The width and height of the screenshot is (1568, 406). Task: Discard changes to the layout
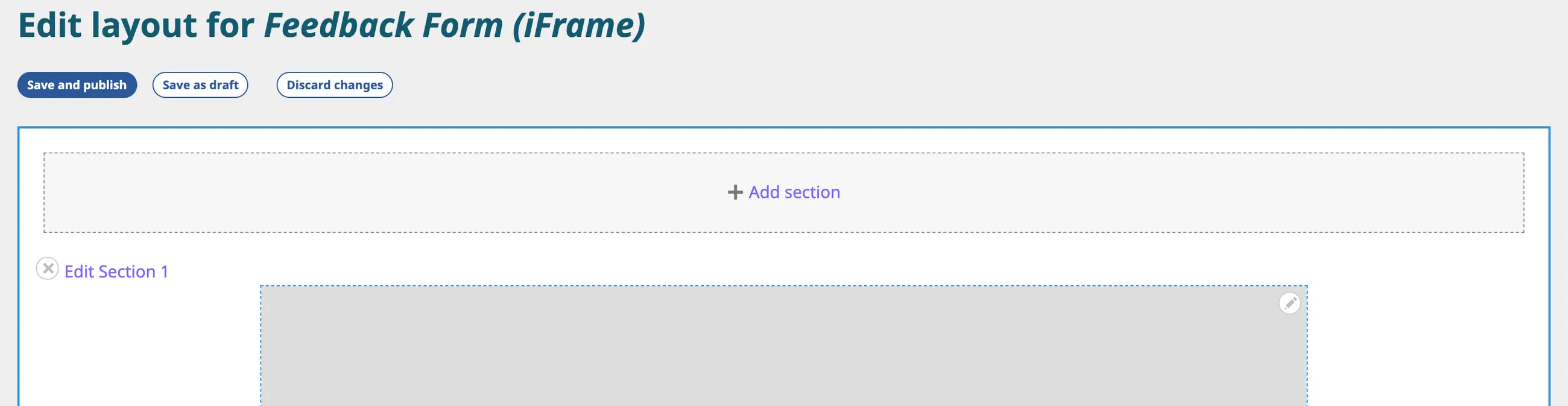[x=334, y=85]
